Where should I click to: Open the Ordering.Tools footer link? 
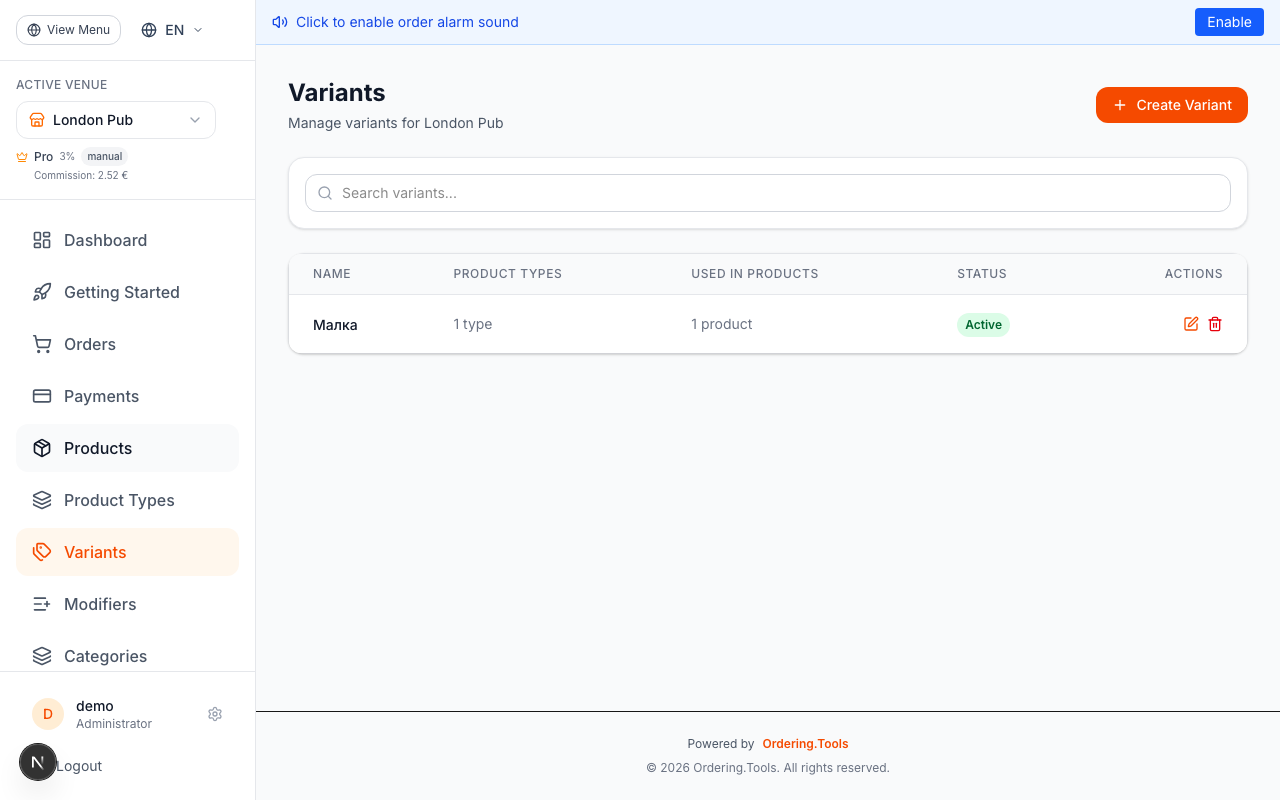(805, 744)
